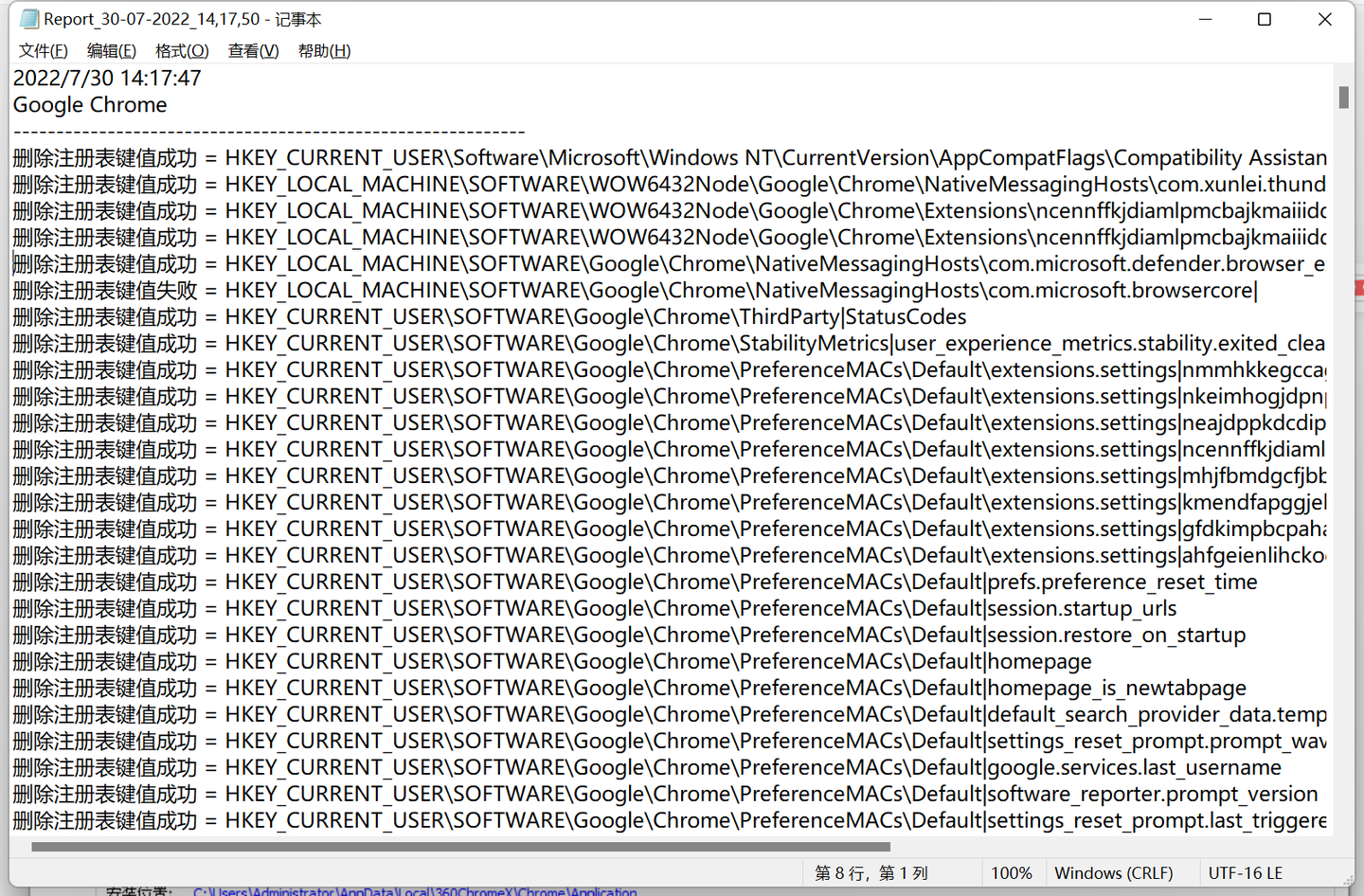Click the Notepad icon in title bar

tap(29, 19)
